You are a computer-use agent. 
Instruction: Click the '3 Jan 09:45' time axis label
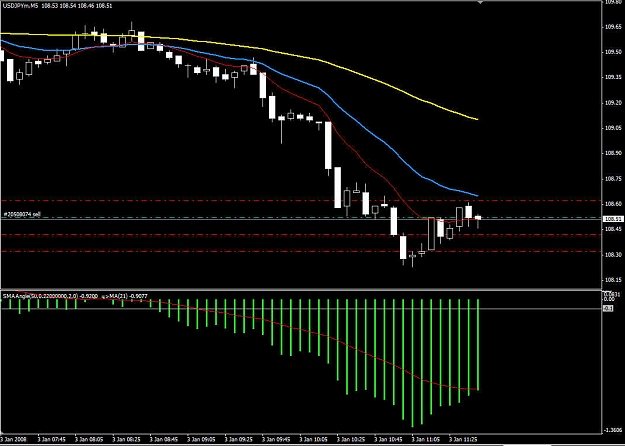[x=276, y=439]
